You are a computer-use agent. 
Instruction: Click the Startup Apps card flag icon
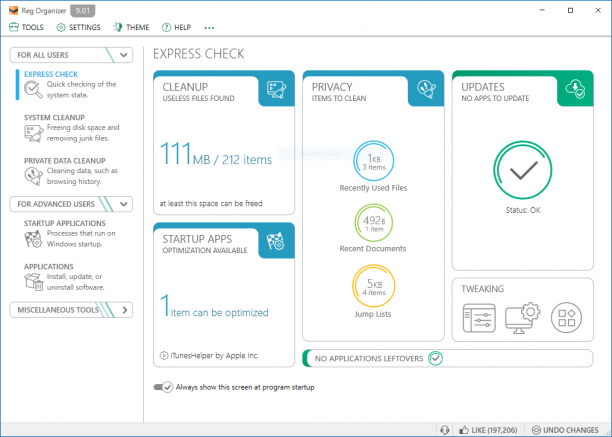click(276, 242)
